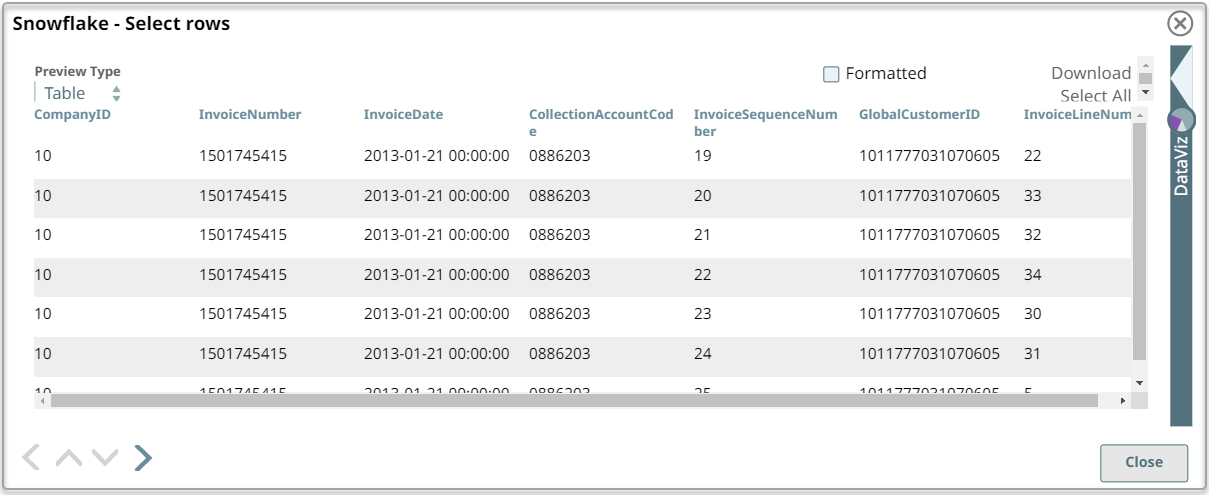Click left arrow of horizontal scrollbar
The image size is (1209, 495).
[x=41, y=400]
